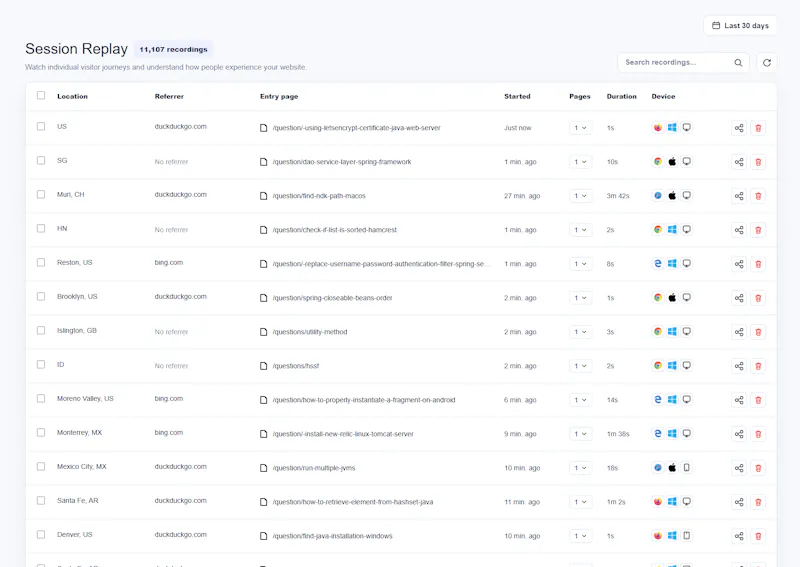Screen dimensions: 800x567
Task: Click the page icon beside /question/find-ndk-path-macos
Action: 263,196
